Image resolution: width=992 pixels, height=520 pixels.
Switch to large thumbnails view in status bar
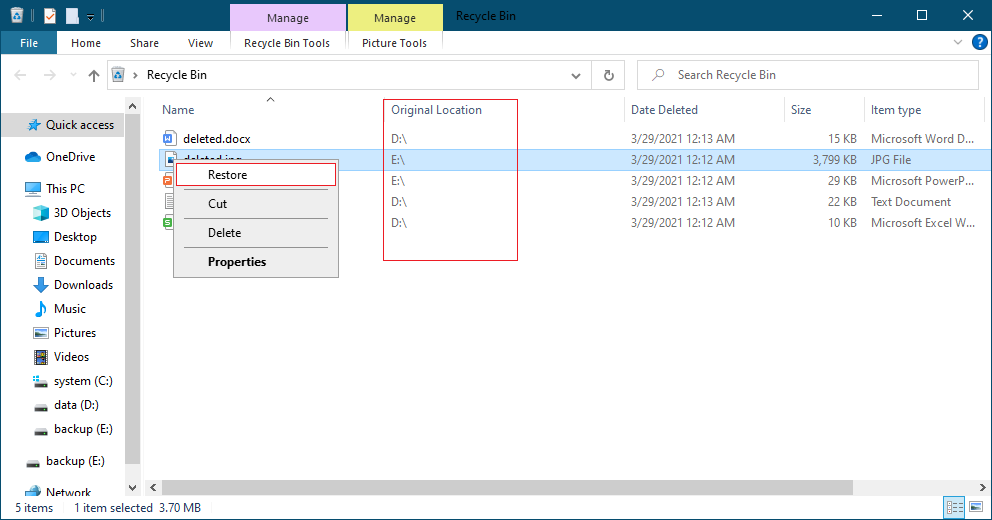(x=975, y=508)
